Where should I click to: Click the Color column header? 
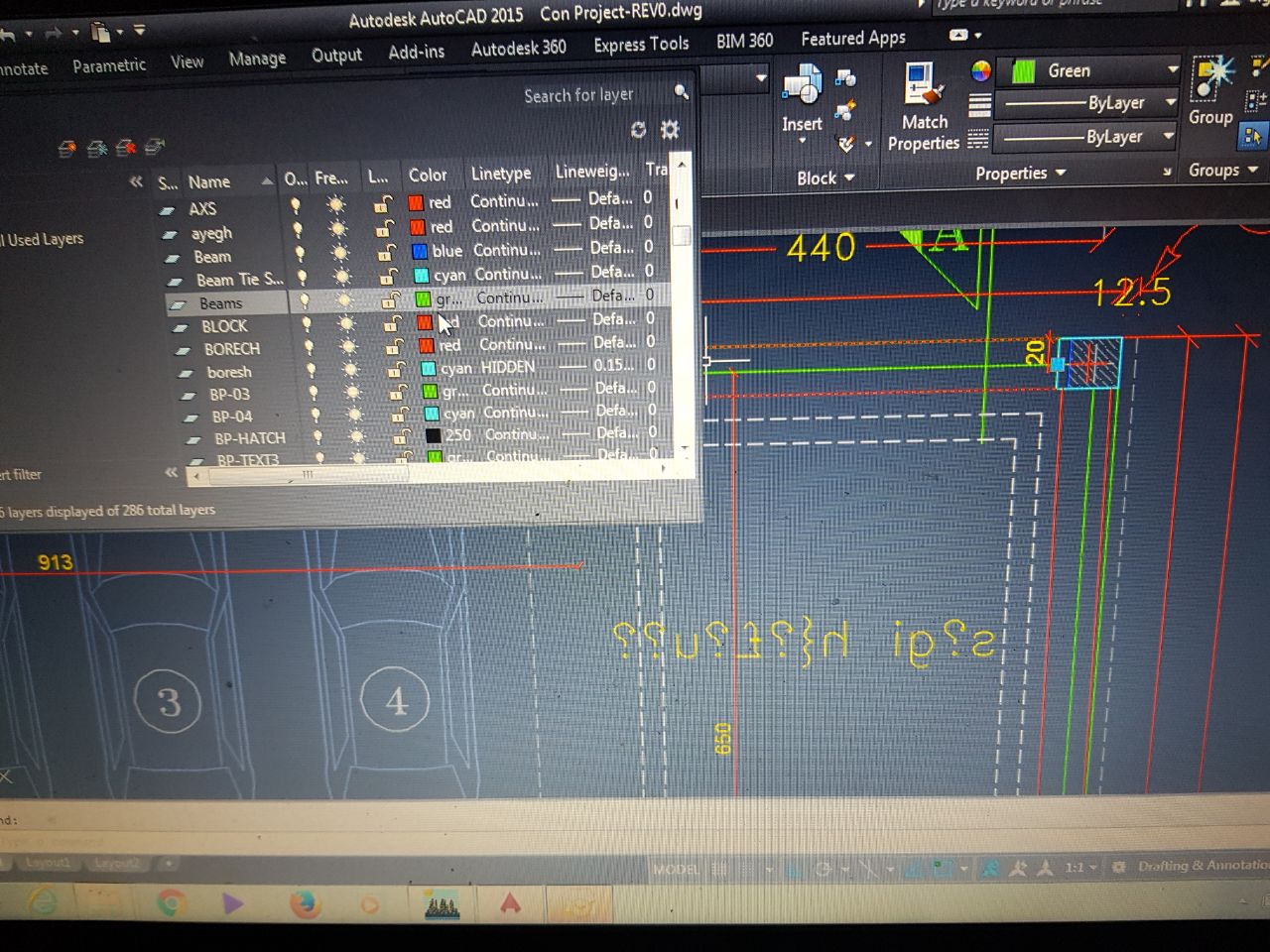(x=428, y=175)
